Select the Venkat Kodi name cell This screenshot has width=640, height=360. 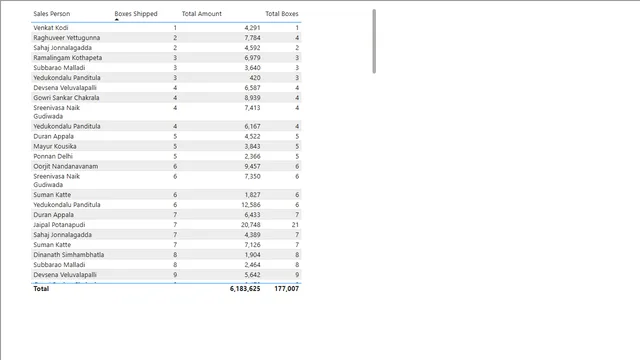click(51, 28)
